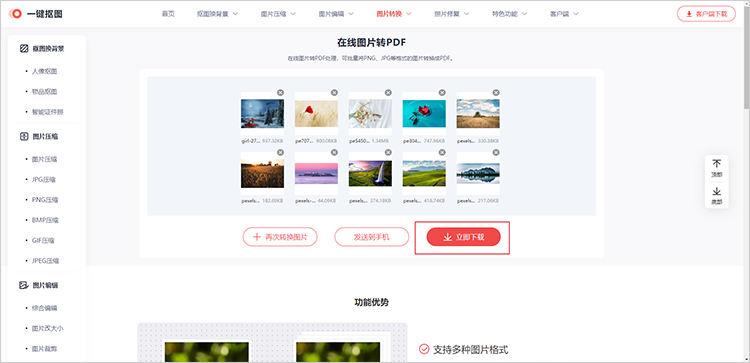Click the 客户端下载 button
This screenshot has height=363, width=750.
pos(706,14)
